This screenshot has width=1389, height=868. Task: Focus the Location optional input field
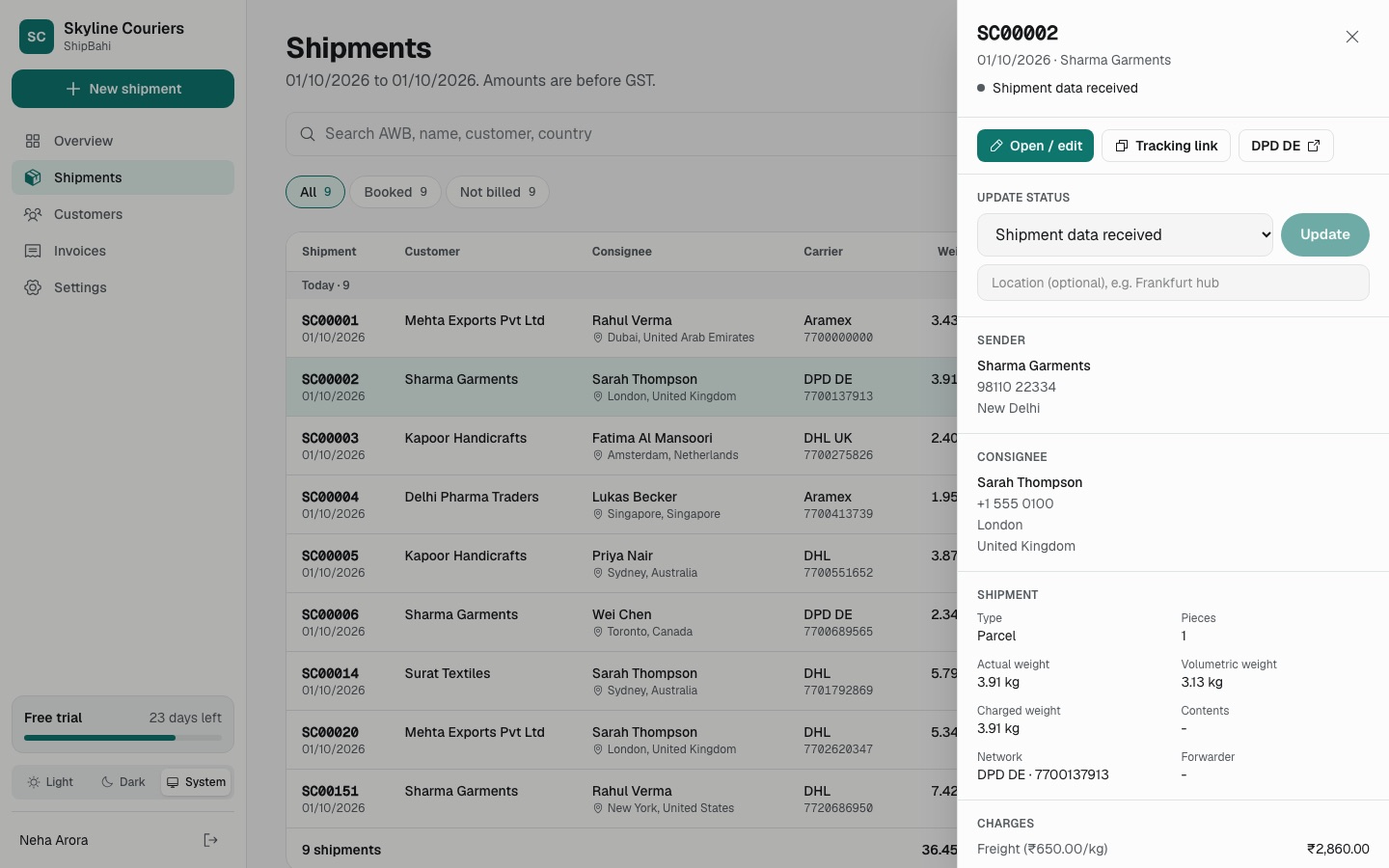(x=1173, y=283)
